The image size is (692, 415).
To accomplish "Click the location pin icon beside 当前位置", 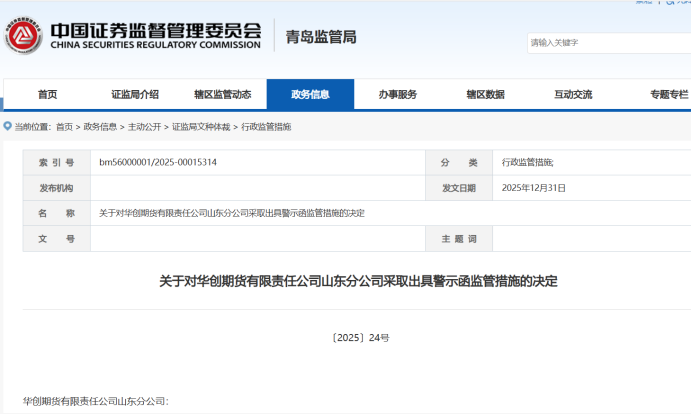I will (x=8, y=127).
